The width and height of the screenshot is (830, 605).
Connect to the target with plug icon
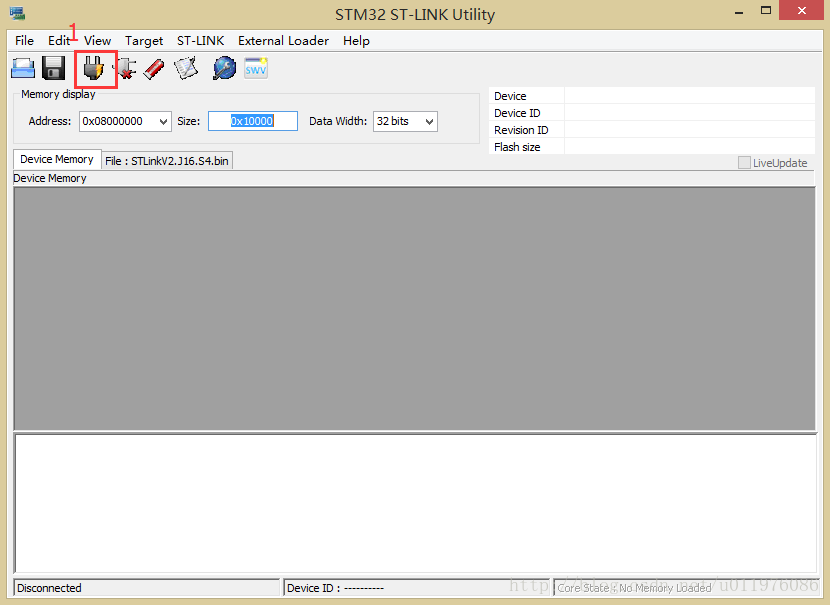94,68
